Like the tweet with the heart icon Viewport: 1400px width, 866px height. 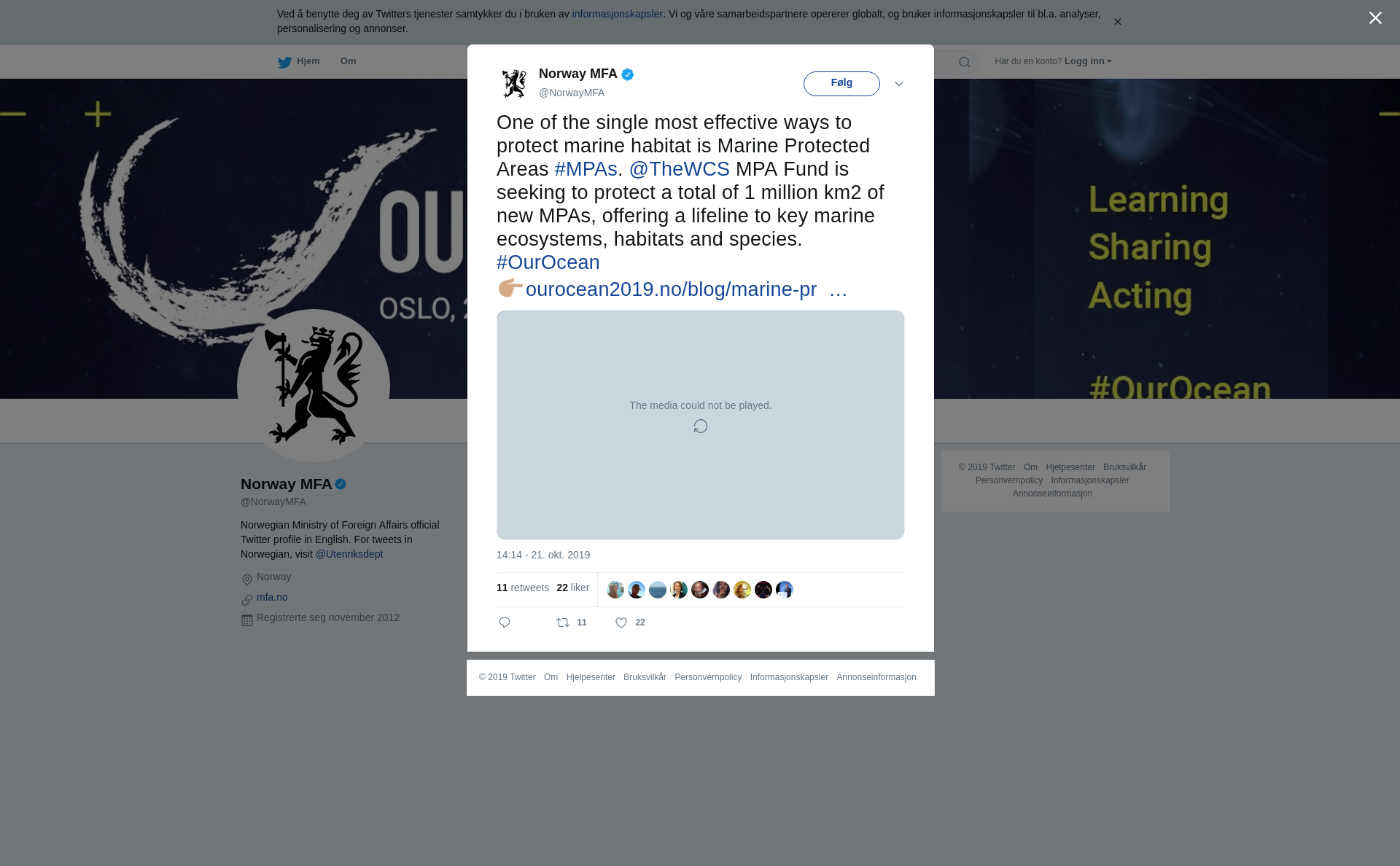click(x=621, y=623)
